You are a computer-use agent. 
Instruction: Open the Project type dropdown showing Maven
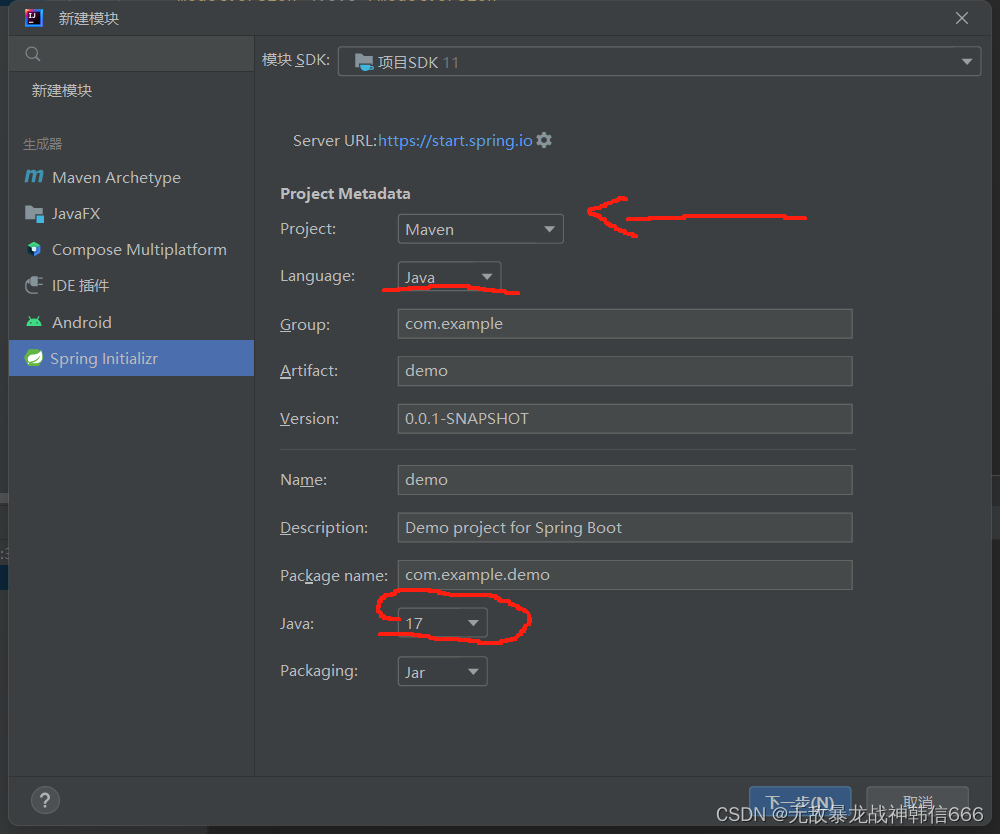(x=480, y=229)
